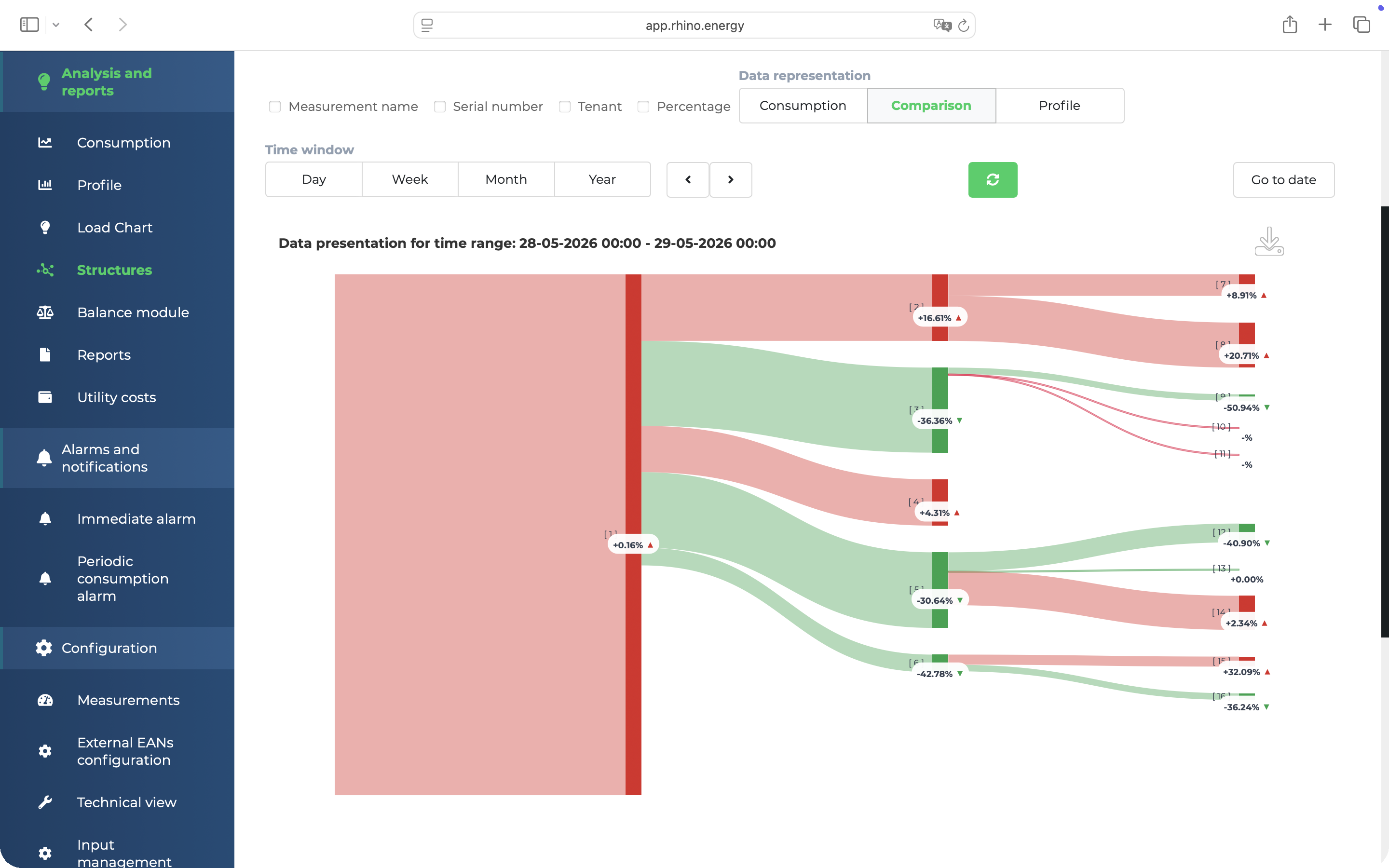Click the +20.71% node [8] label

[1246, 355]
